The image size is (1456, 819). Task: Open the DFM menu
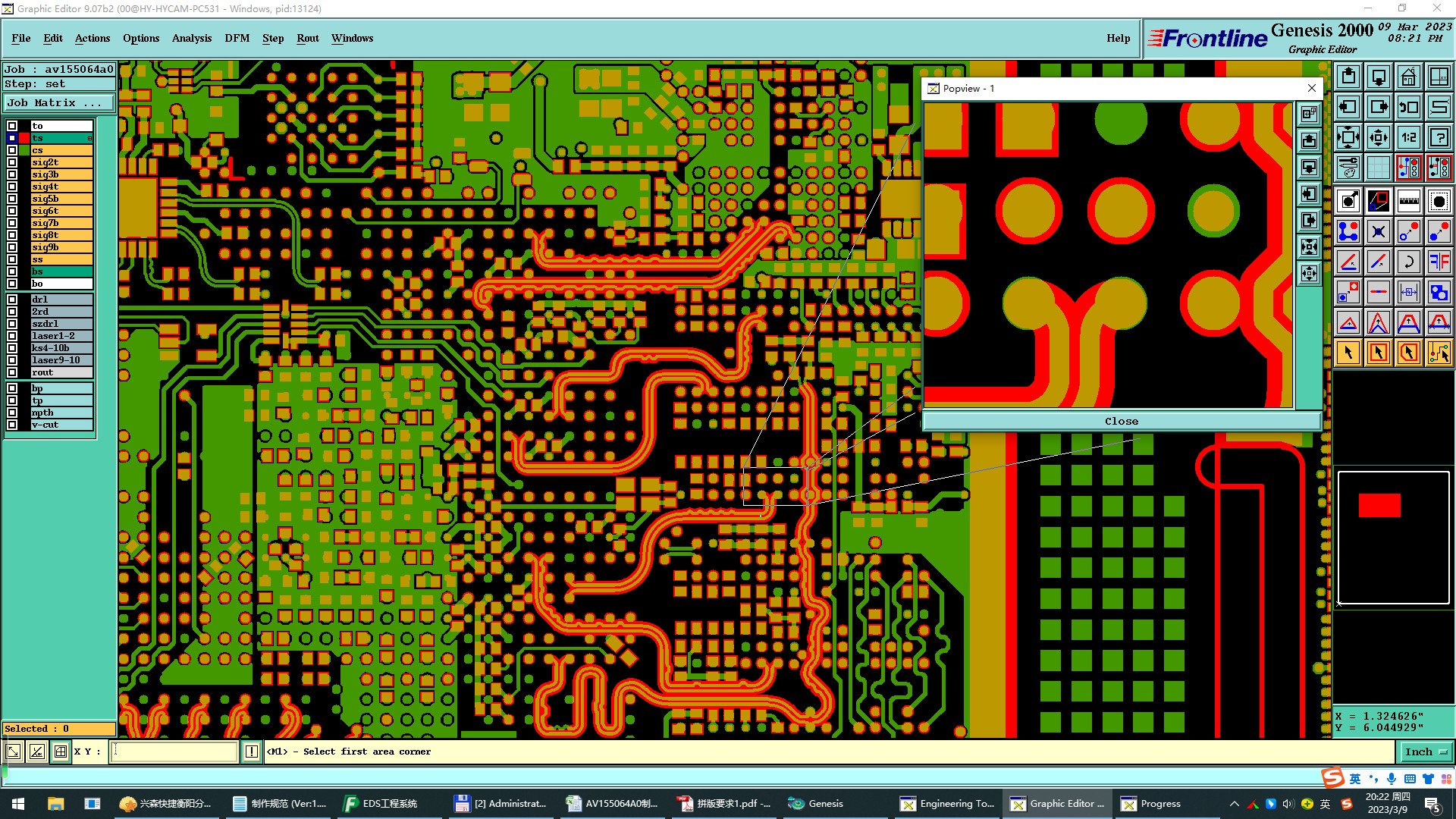point(237,38)
